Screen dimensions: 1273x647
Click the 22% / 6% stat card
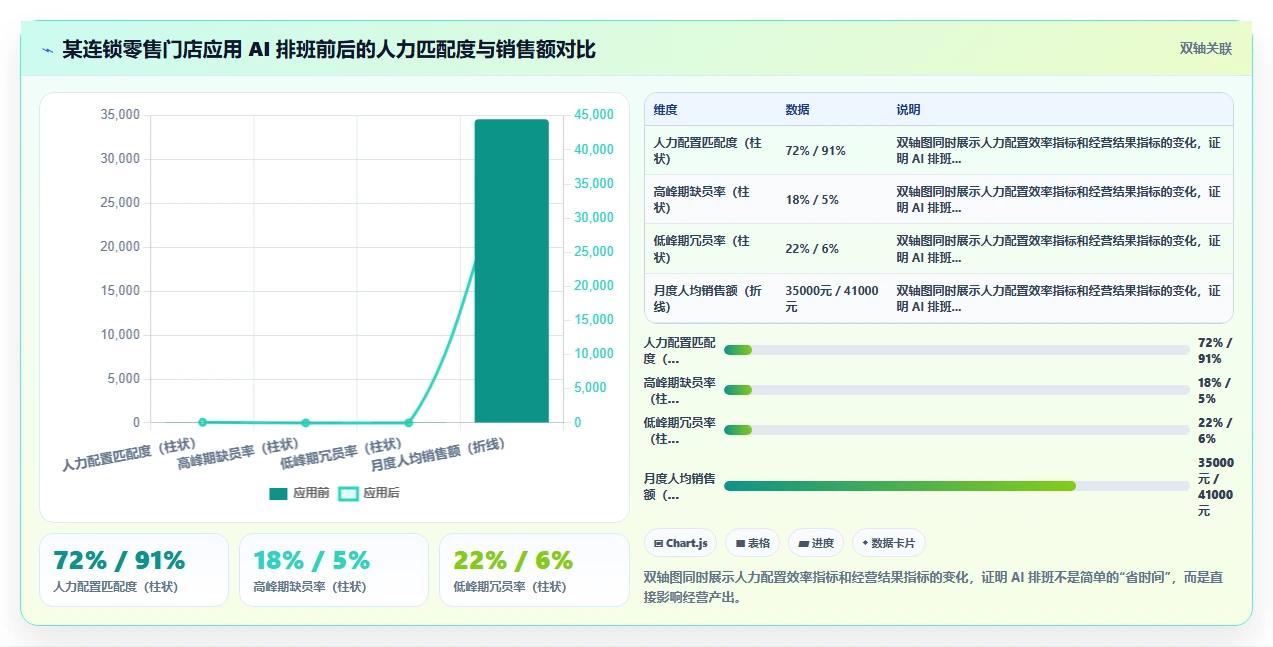pyautogui.click(x=534, y=570)
